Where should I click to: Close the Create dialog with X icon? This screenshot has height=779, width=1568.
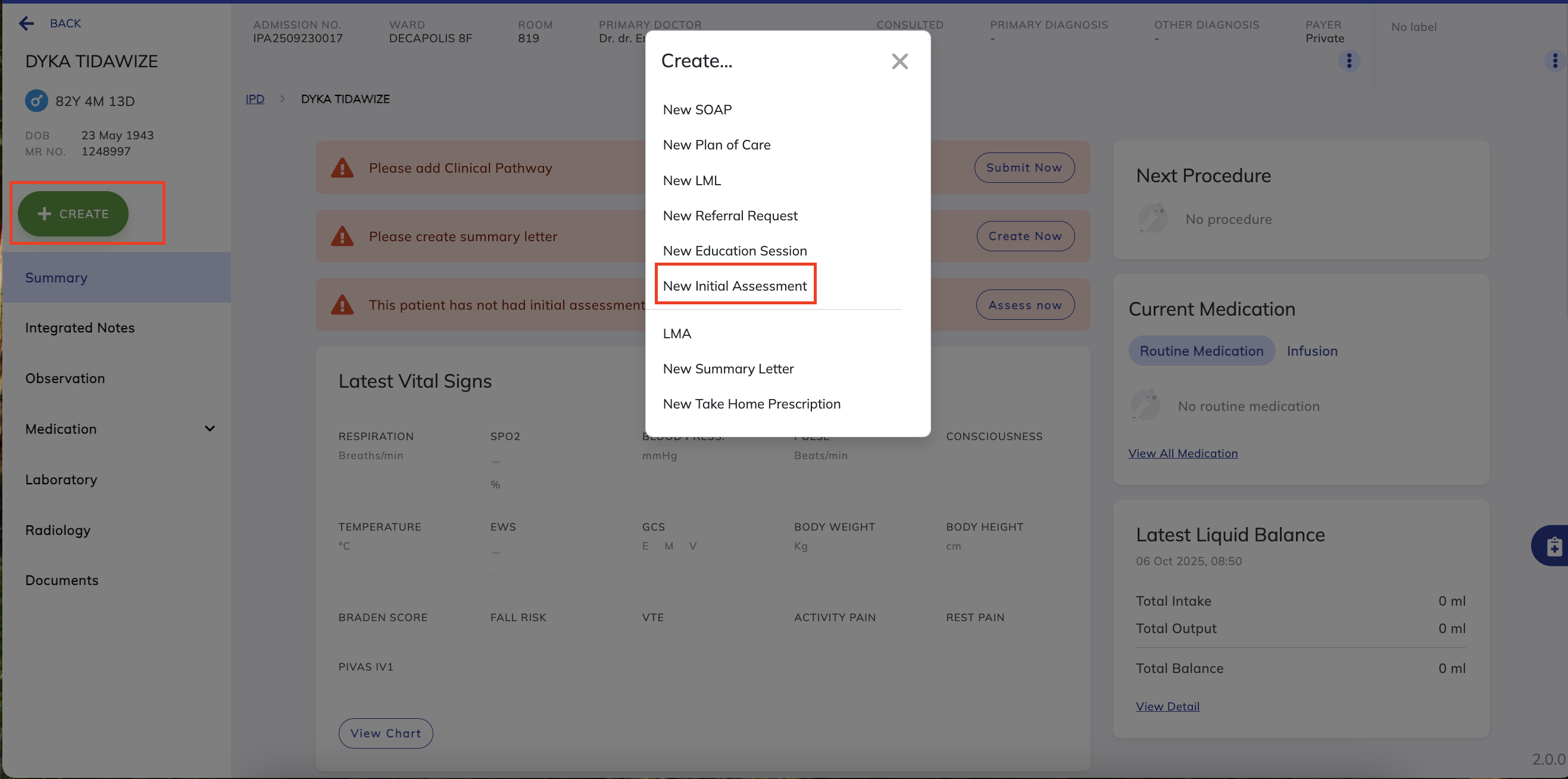[x=899, y=61]
